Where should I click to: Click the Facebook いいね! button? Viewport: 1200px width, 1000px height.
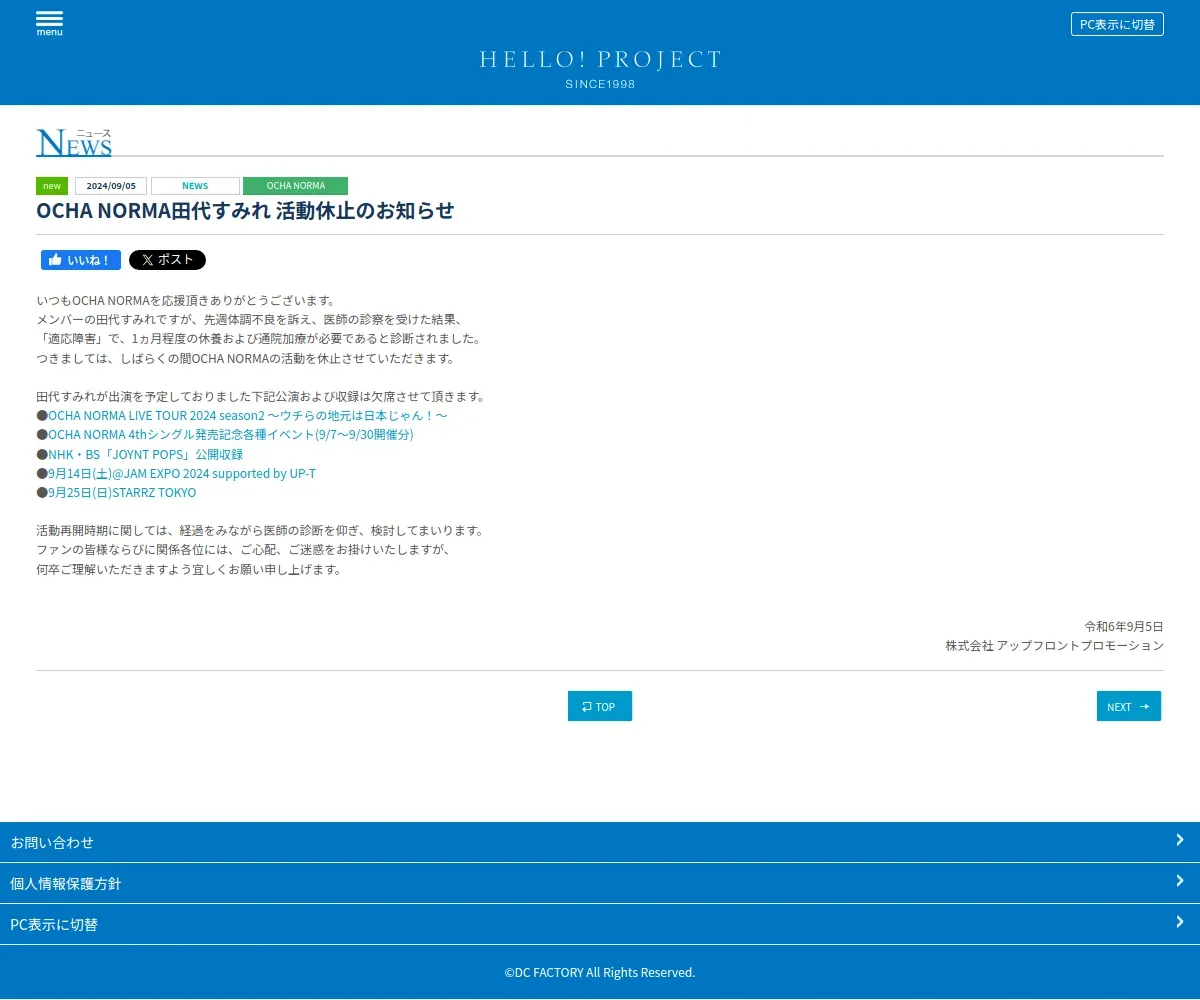(x=81, y=260)
